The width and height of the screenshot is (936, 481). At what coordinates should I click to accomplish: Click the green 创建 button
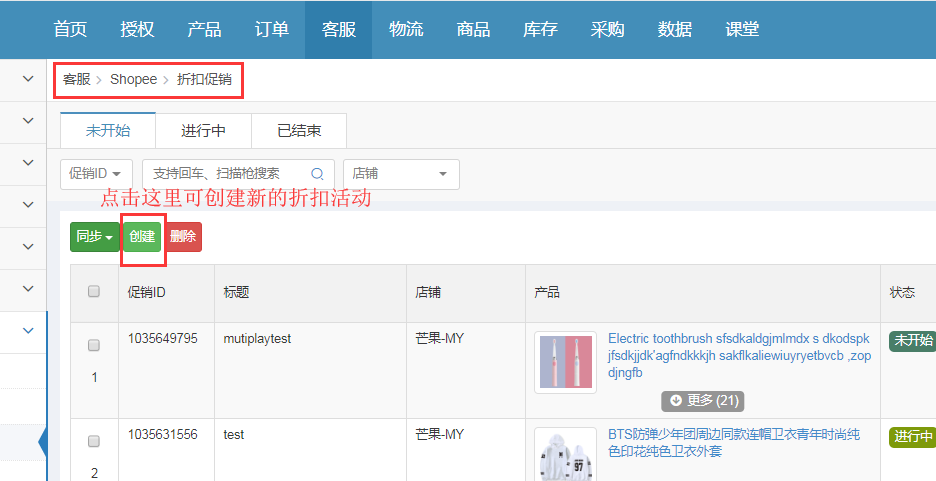click(x=142, y=237)
